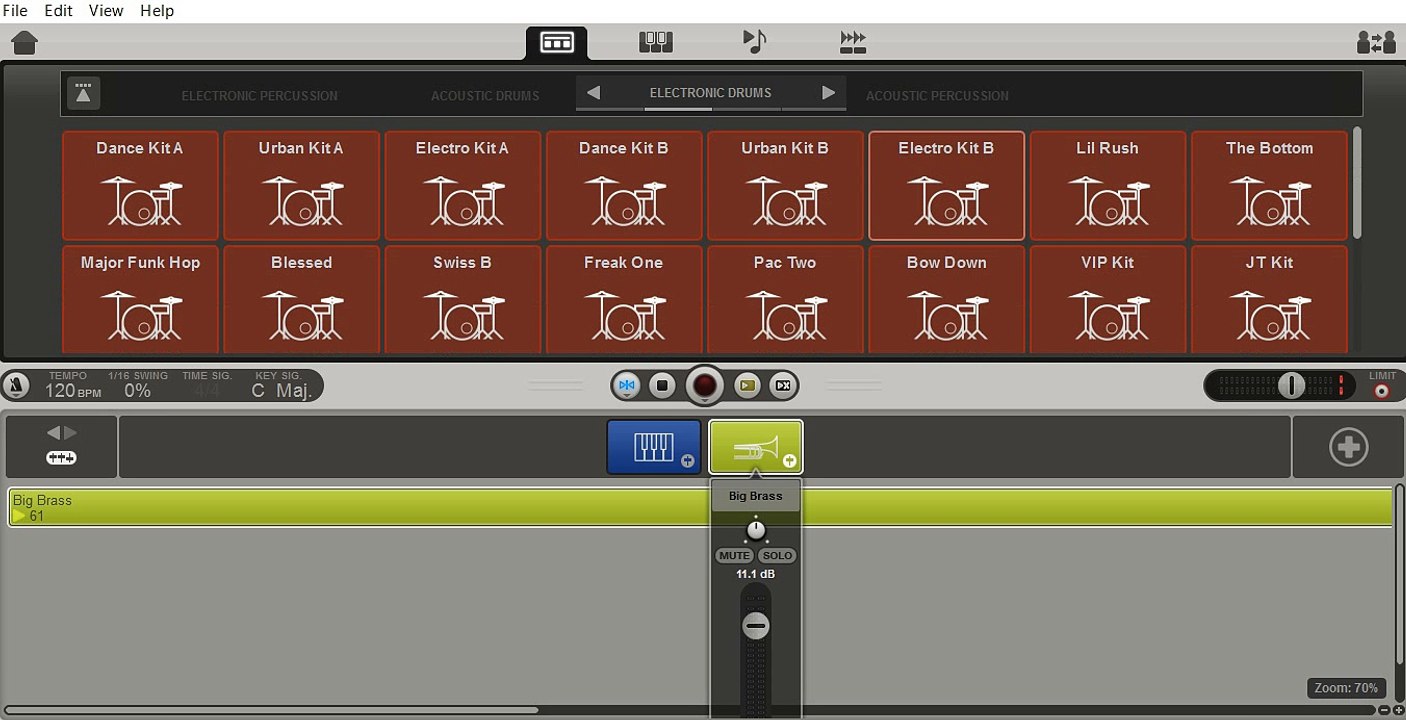Adjust the Big Brass volume fader
The width and height of the screenshot is (1406, 720).
(x=756, y=627)
